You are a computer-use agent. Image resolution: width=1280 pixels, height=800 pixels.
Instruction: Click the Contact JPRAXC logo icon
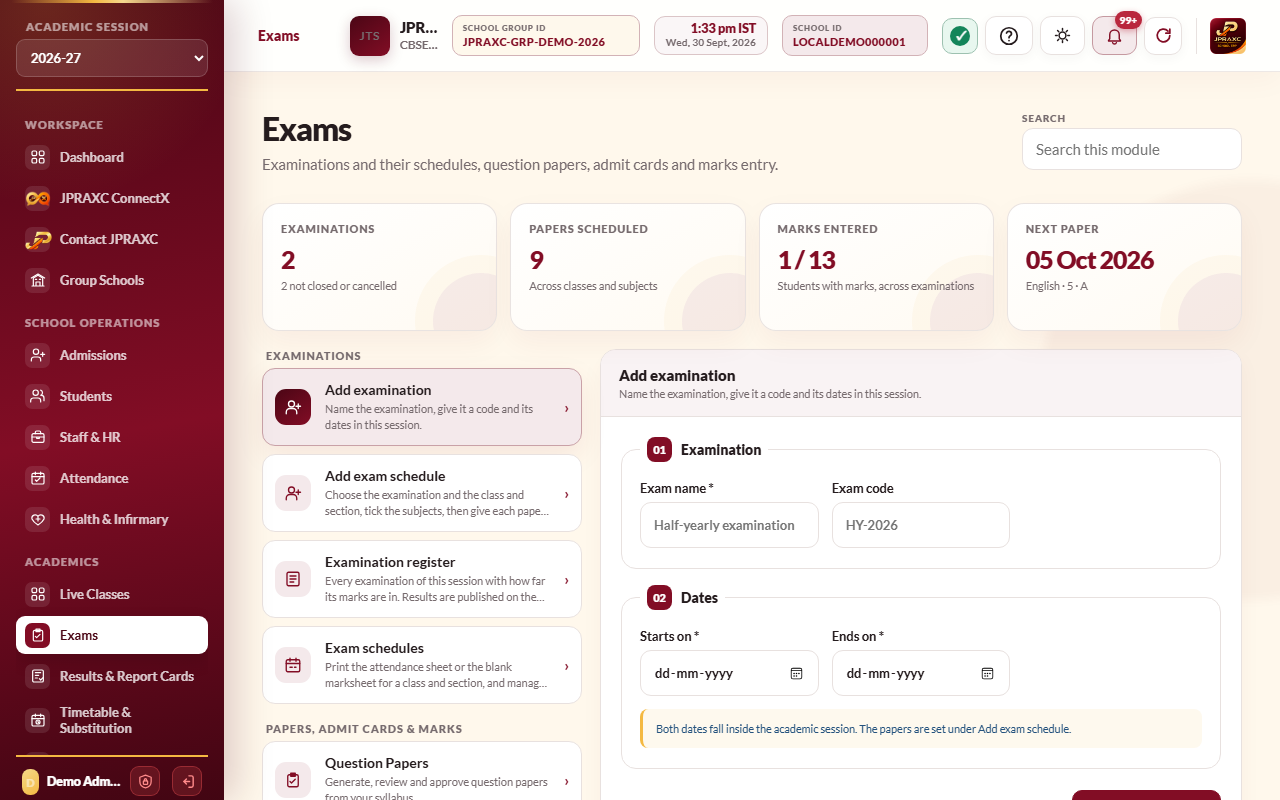pos(38,239)
